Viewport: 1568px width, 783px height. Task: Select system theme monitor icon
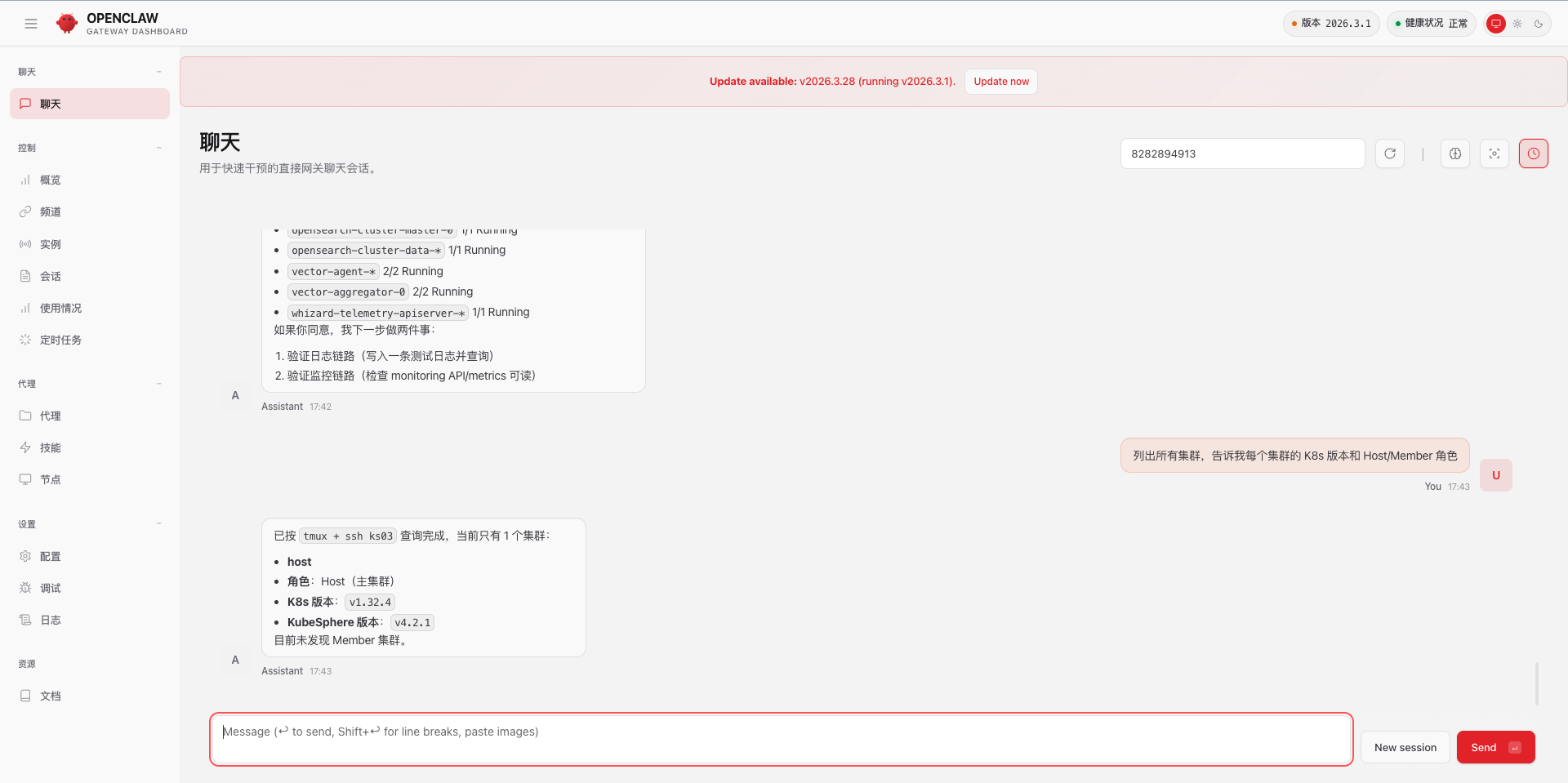pyautogui.click(x=1496, y=24)
